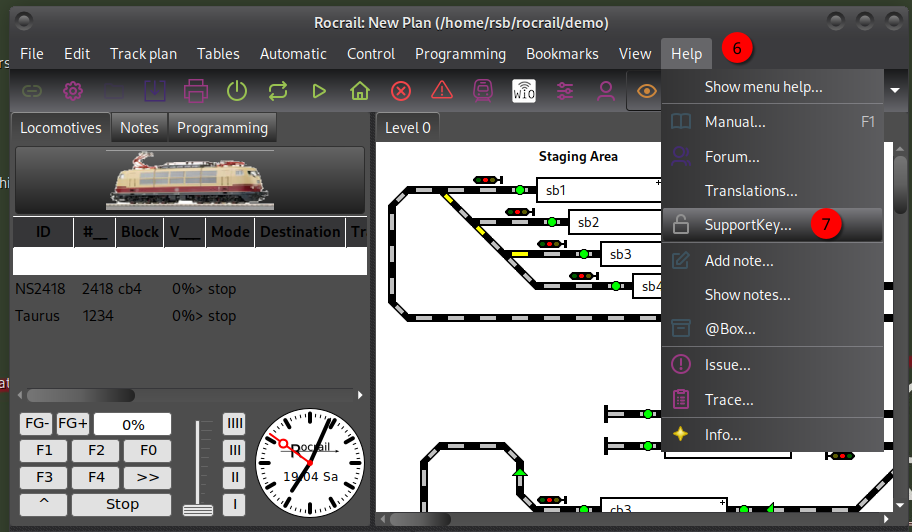Click the red circled X icon
Screen dimensions: 912x532
(x=401, y=92)
